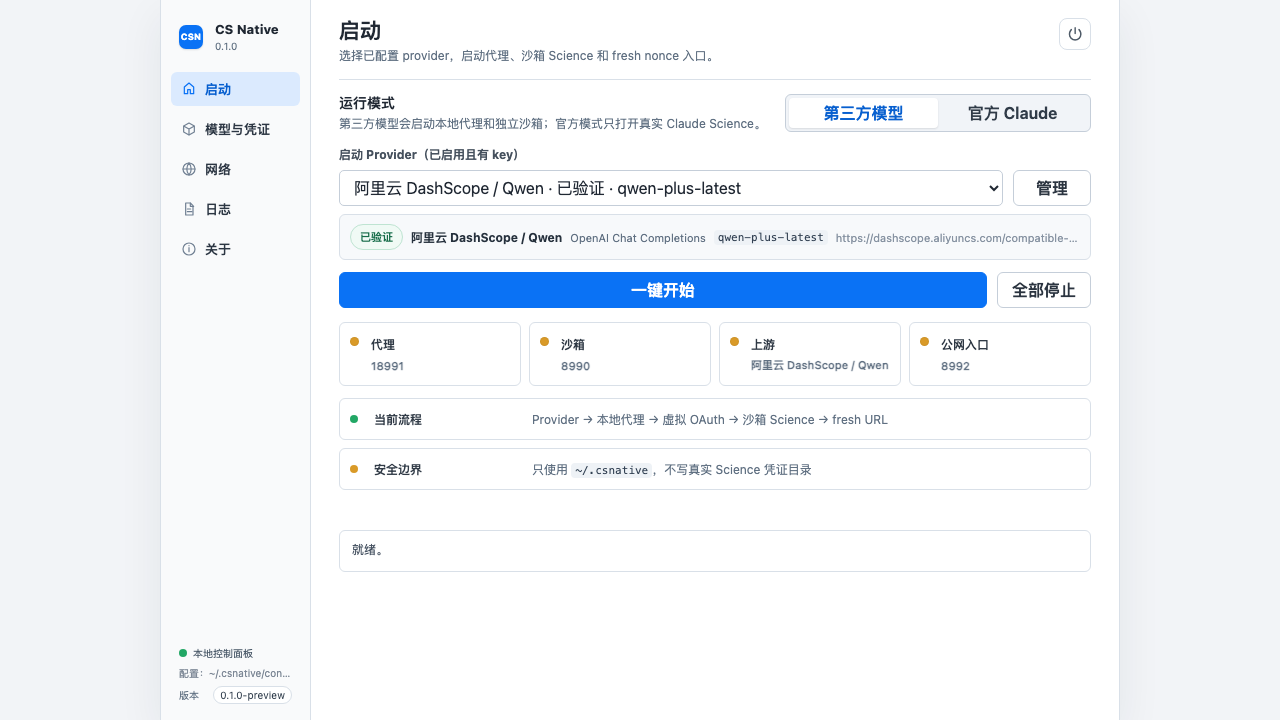Screen dimensions: 1280x720
Task: Click the 就绪。 status box
Action: [715, 551]
